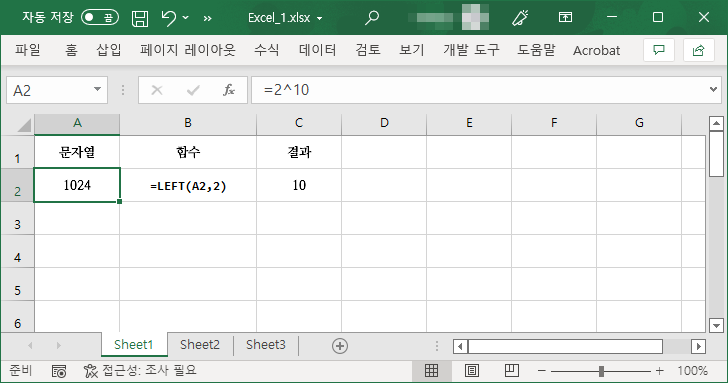This screenshot has height=383, width=728.
Task: Click the Enter checkmark formula bar icon
Action: 193,90
